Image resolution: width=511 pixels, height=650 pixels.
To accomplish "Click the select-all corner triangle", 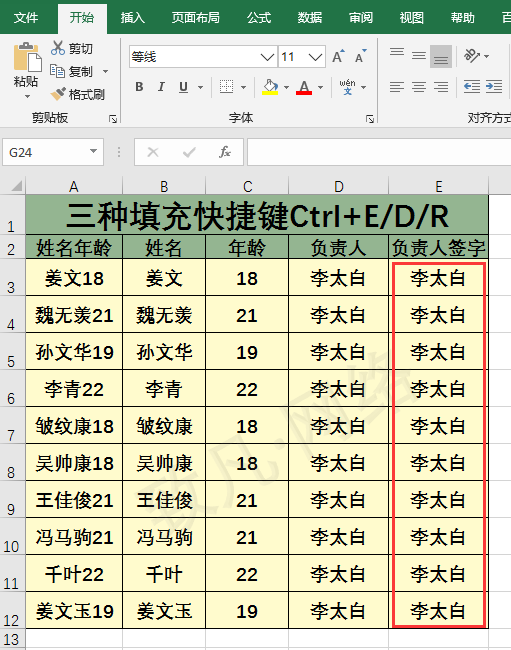I will (16, 185).
